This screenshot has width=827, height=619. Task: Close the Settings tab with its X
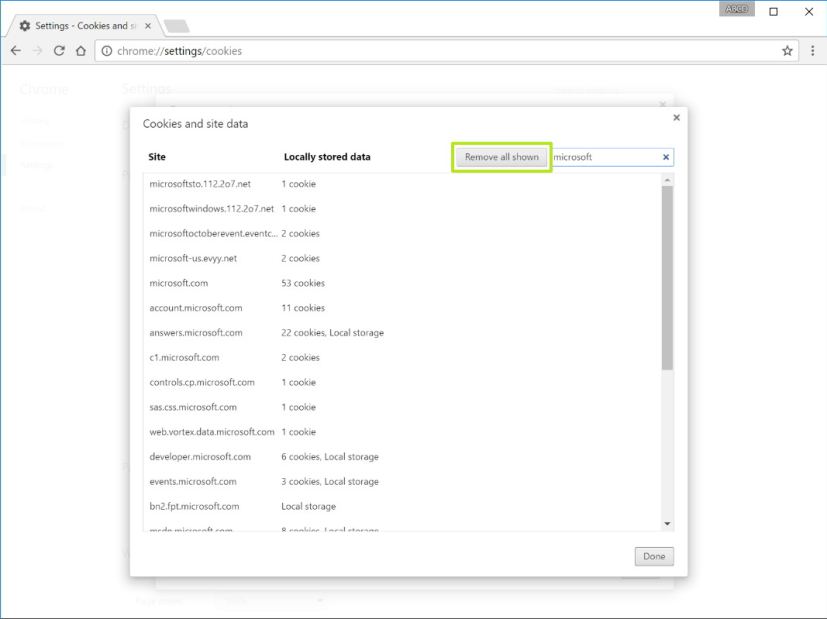tap(148, 25)
